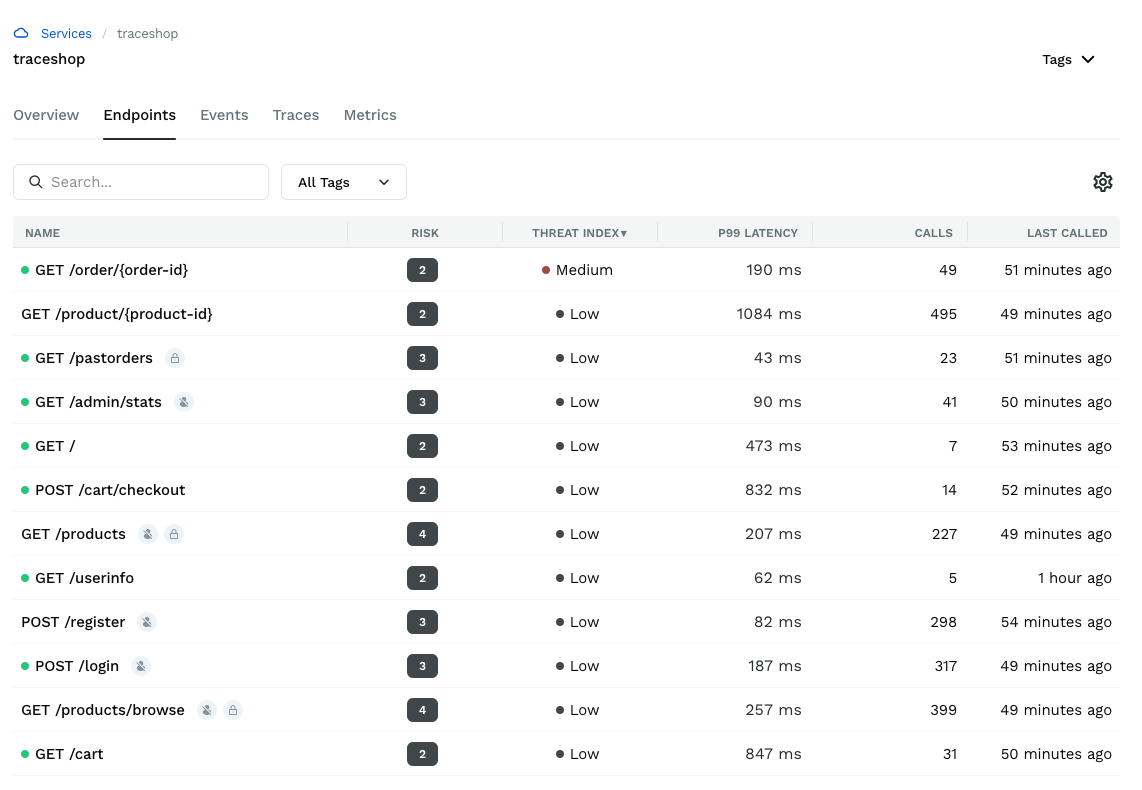The height and width of the screenshot is (790, 1142).
Task: Open the All Tags filter dropdown
Action: pyautogui.click(x=343, y=182)
